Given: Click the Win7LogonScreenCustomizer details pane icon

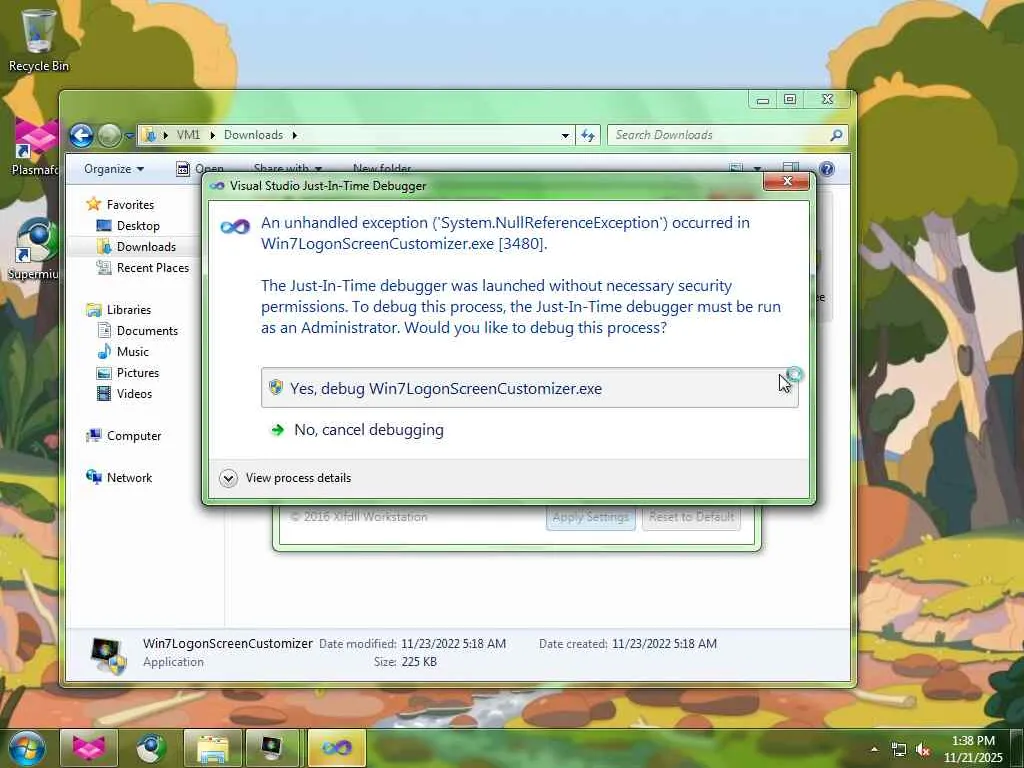Looking at the screenshot, I should [x=108, y=655].
